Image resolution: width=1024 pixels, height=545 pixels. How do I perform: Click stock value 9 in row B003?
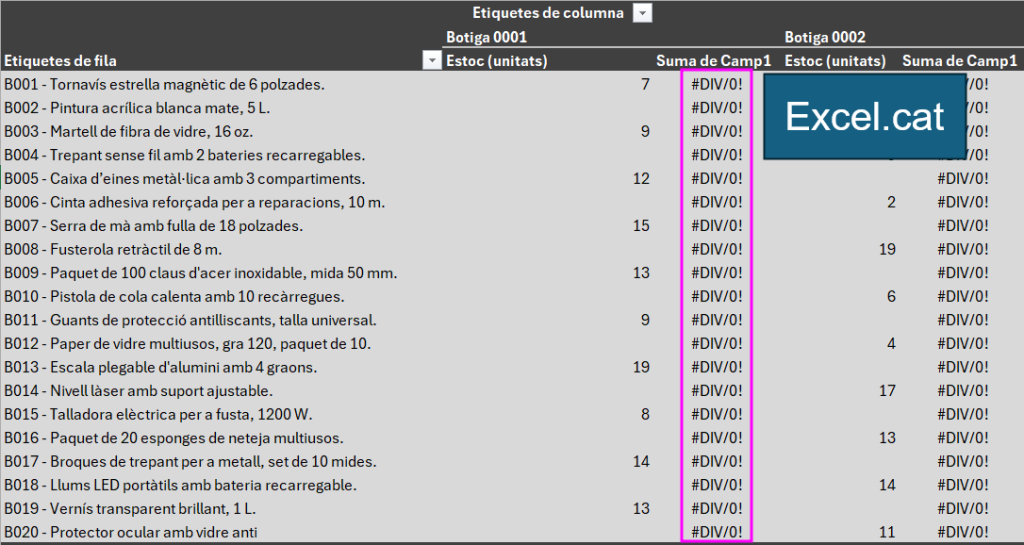click(x=645, y=131)
